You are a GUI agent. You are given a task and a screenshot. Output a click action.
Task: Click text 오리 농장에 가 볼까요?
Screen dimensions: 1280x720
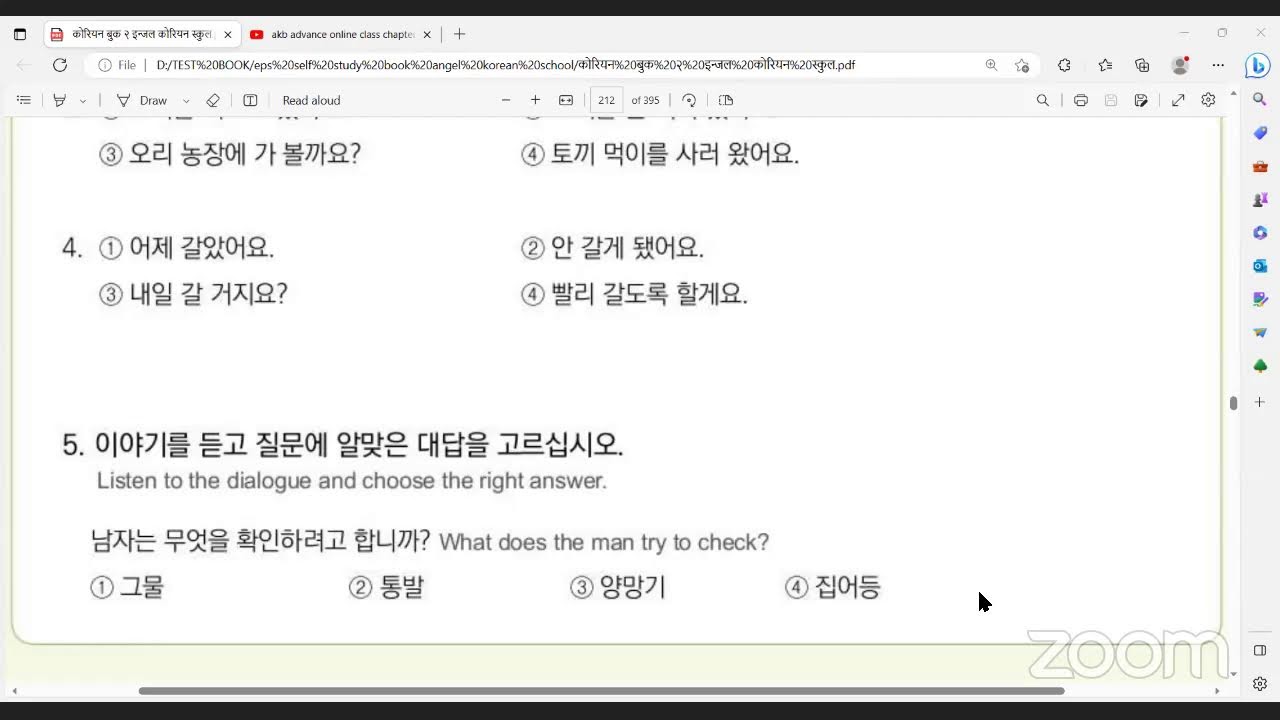click(x=245, y=154)
